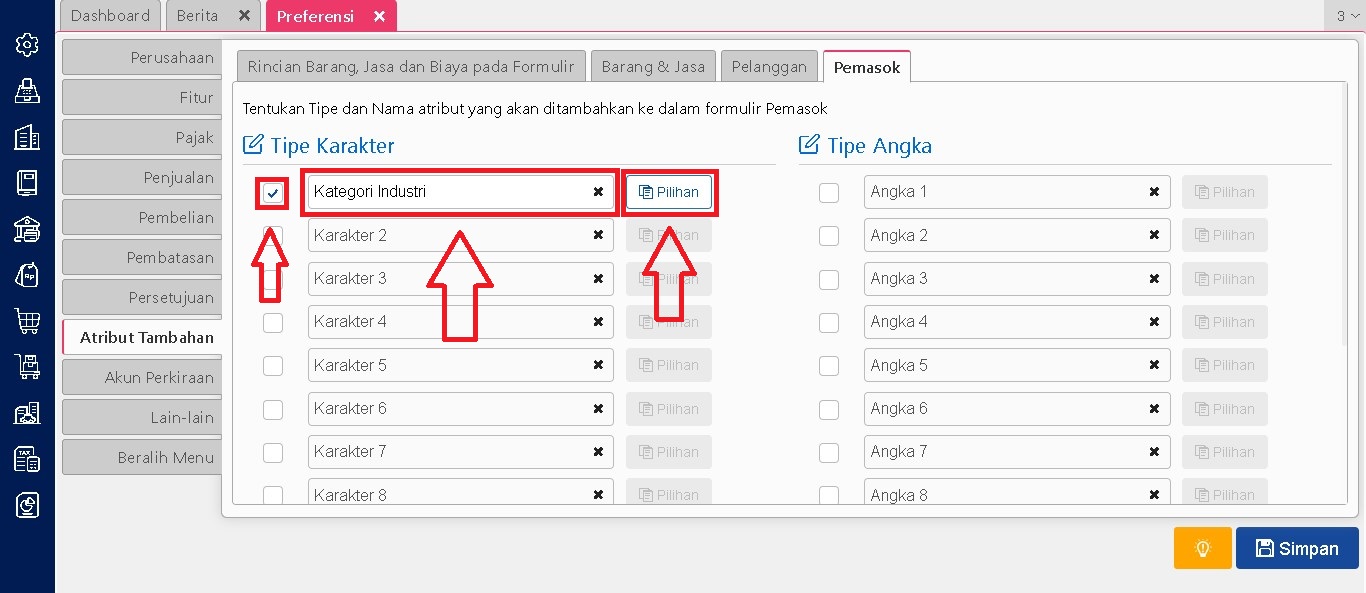
Task: Clear the Kategori Industri field text
Action: 598,192
